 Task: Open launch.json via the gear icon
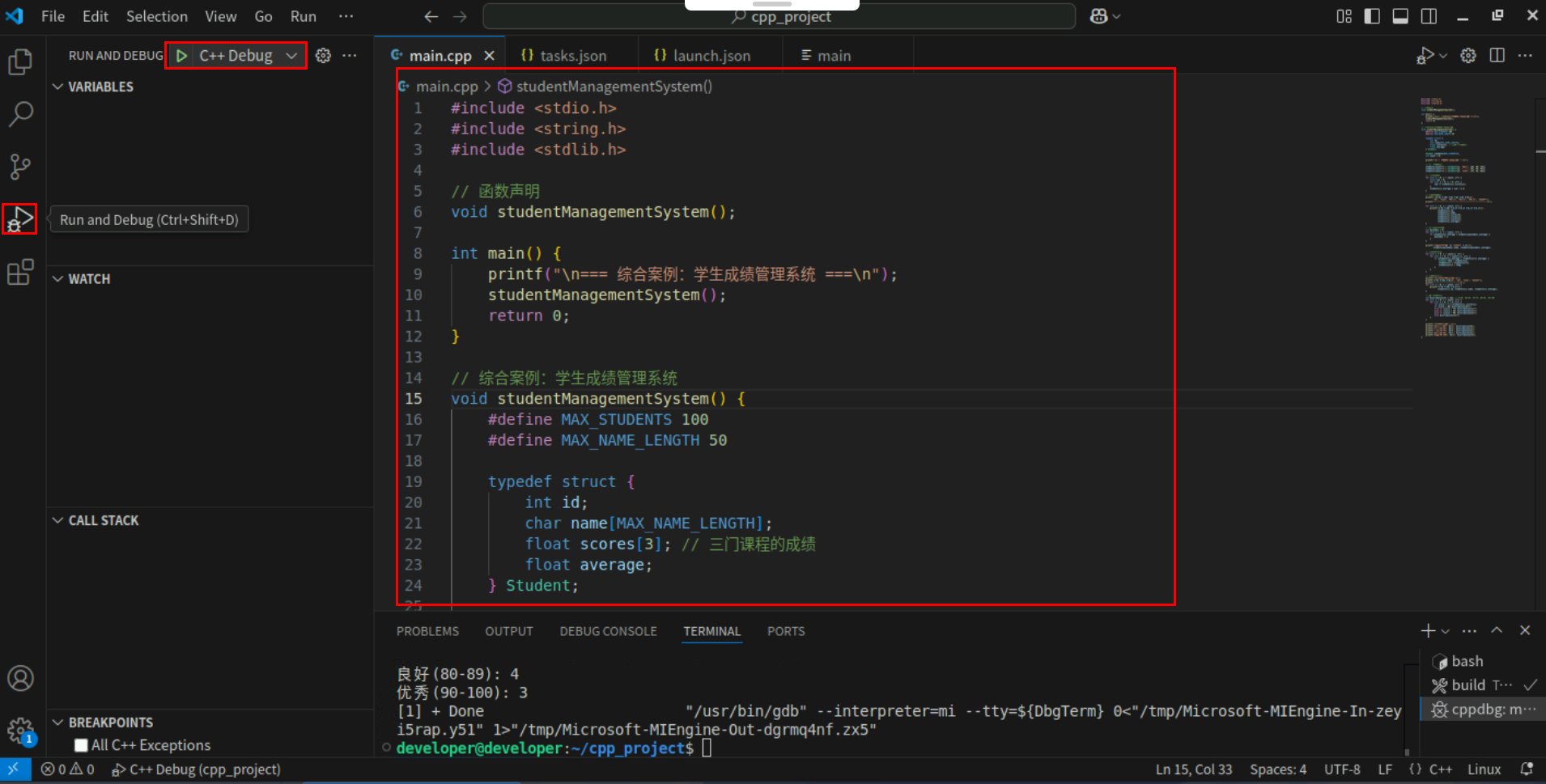coord(323,56)
